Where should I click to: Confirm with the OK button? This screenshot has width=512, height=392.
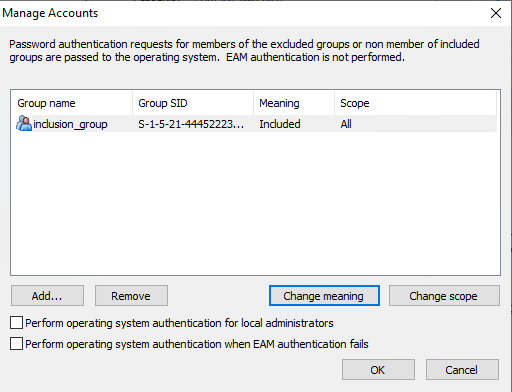(378, 370)
